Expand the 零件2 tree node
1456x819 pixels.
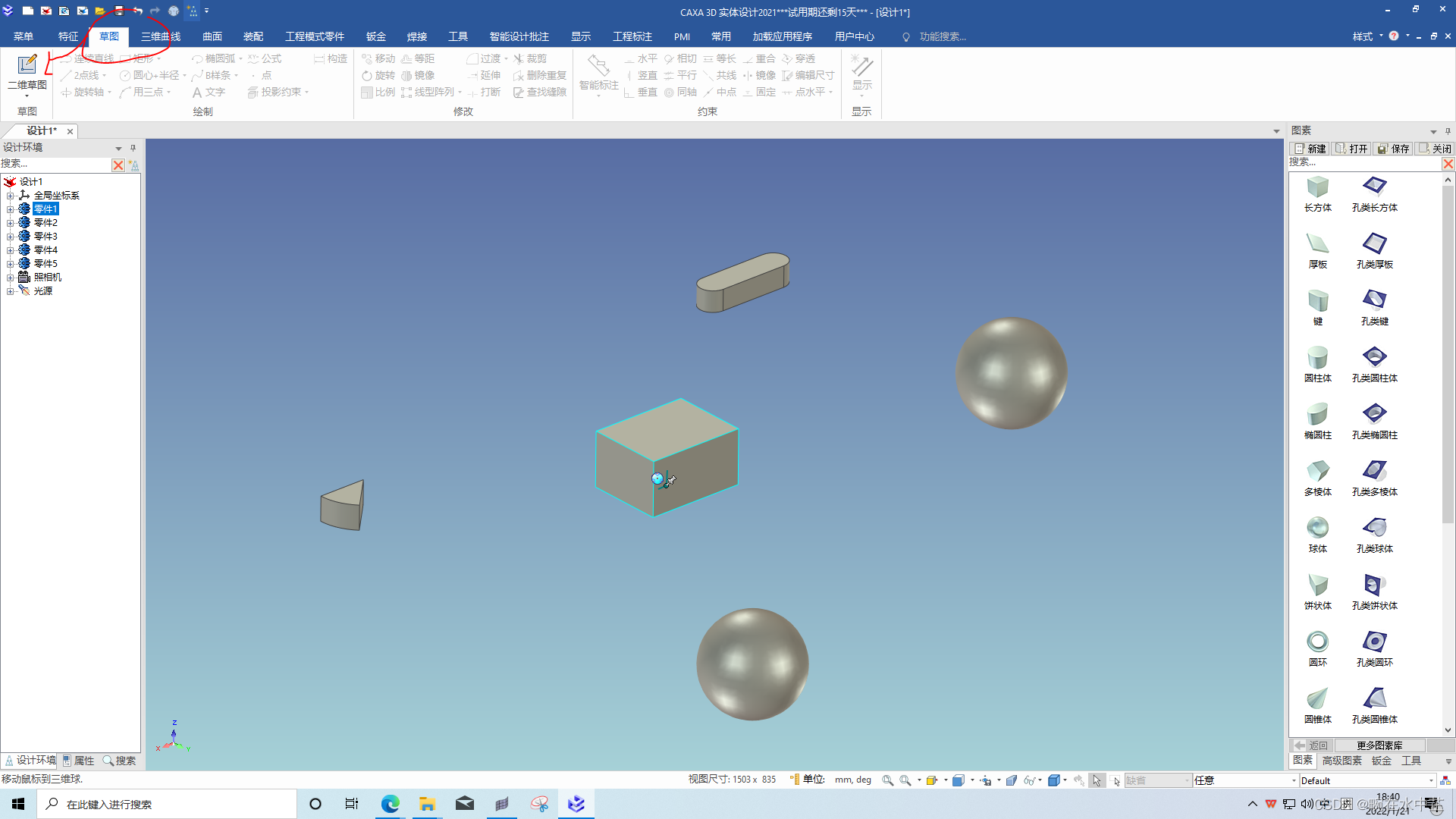[x=11, y=223]
